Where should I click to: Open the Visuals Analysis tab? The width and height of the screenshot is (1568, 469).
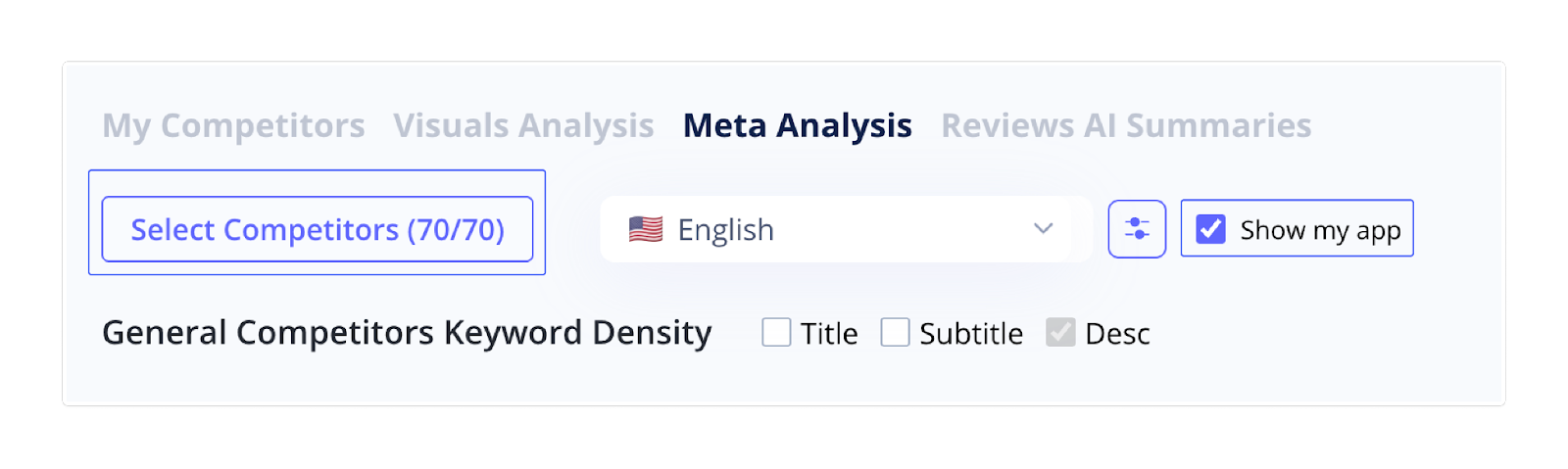click(x=523, y=125)
